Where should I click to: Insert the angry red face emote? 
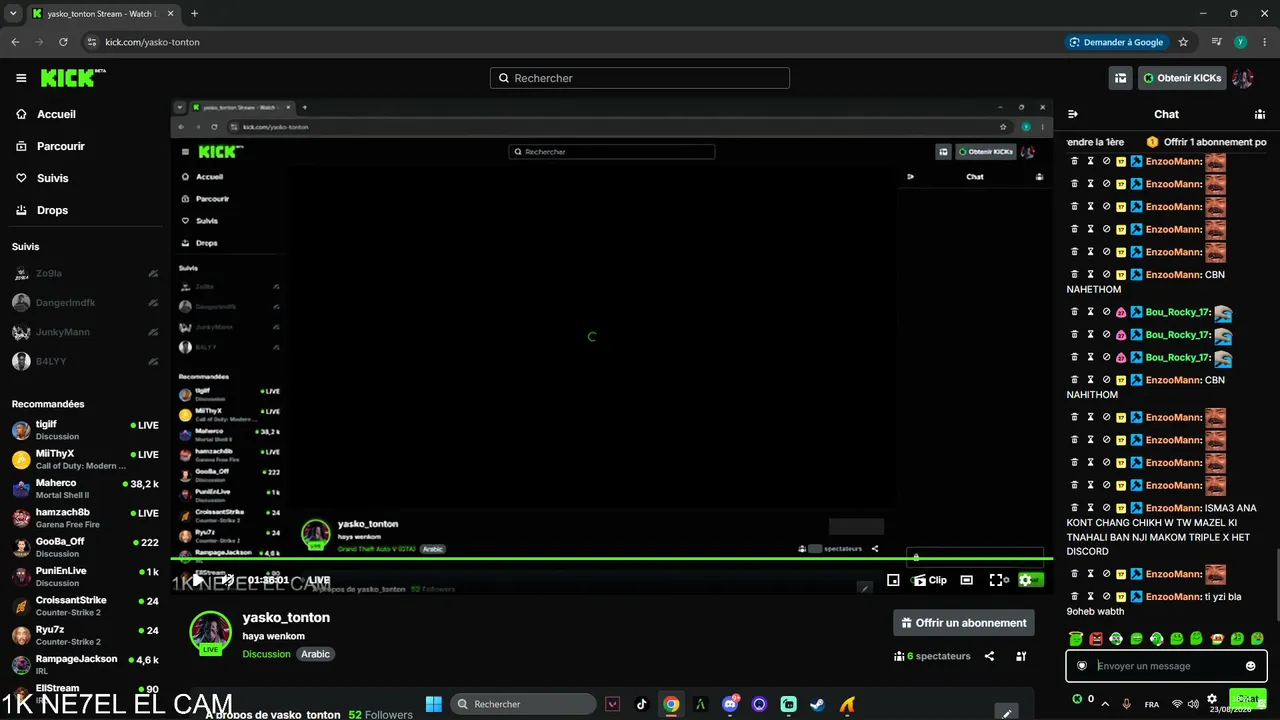1096,638
